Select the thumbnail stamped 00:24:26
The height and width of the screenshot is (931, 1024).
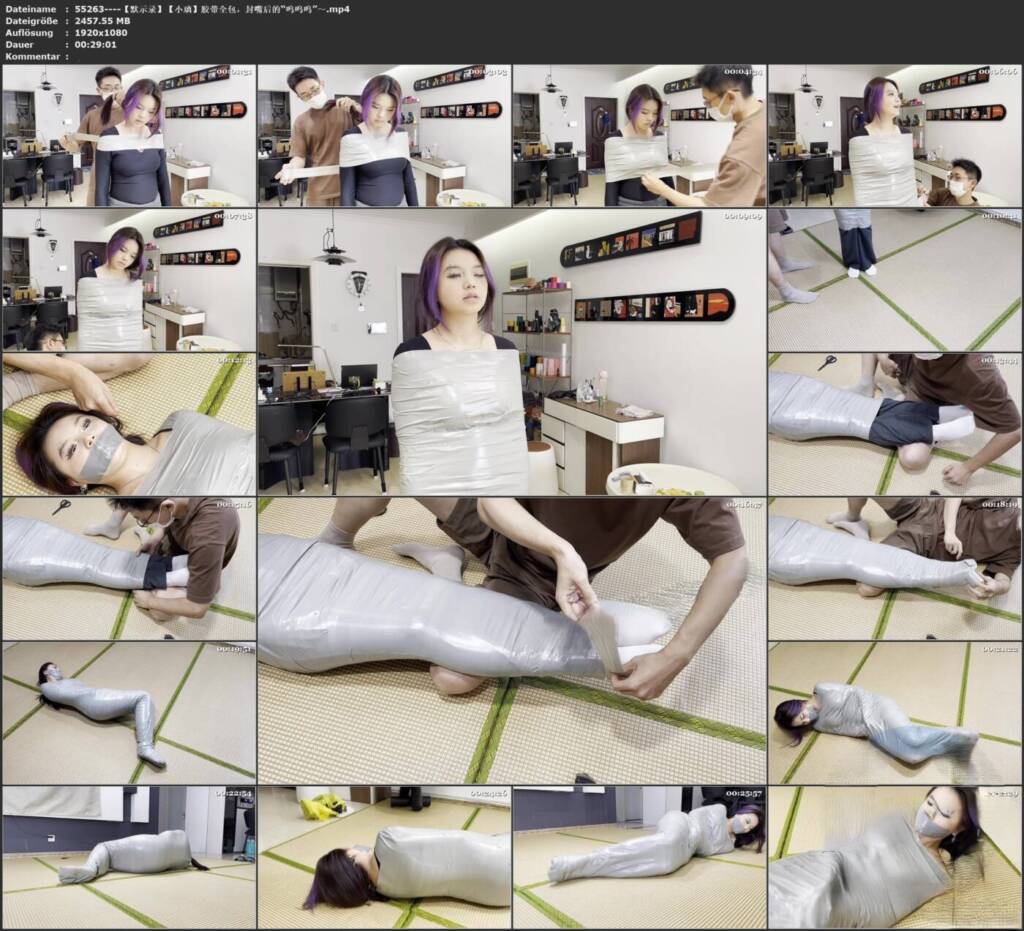click(384, 857)
